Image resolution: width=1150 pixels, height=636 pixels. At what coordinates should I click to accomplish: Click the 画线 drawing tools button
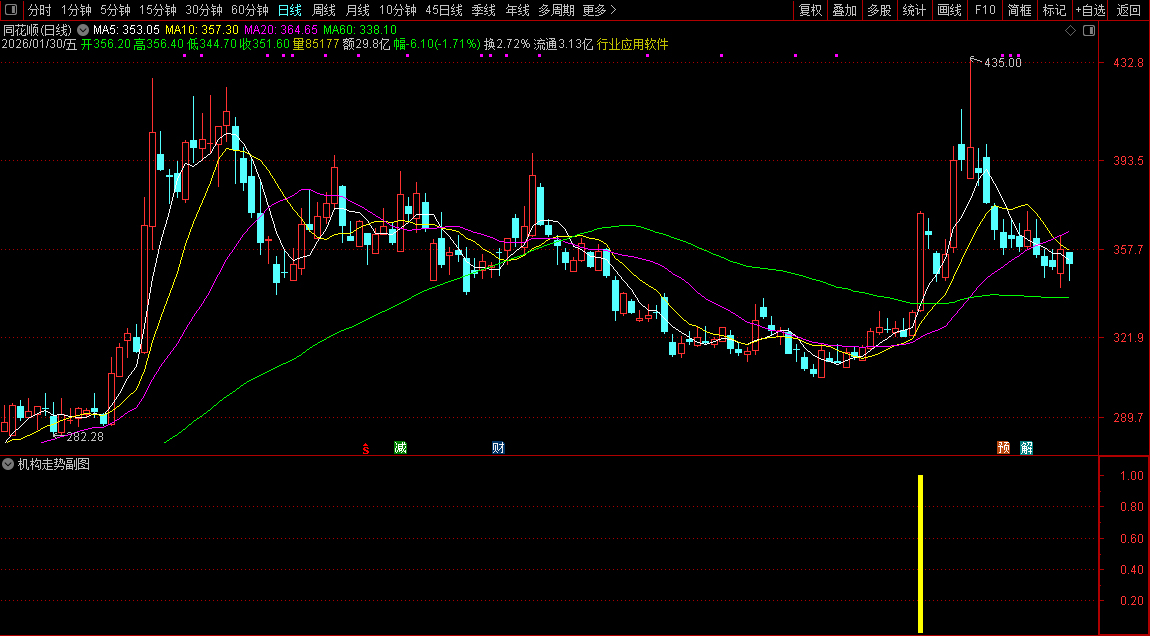click(x=949, y=10)
